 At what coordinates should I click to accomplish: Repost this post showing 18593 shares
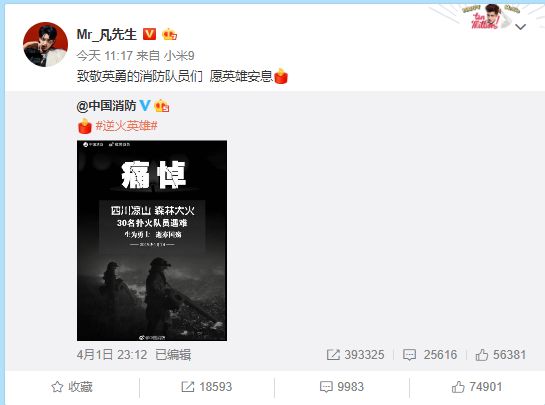(x=206, y=387)
